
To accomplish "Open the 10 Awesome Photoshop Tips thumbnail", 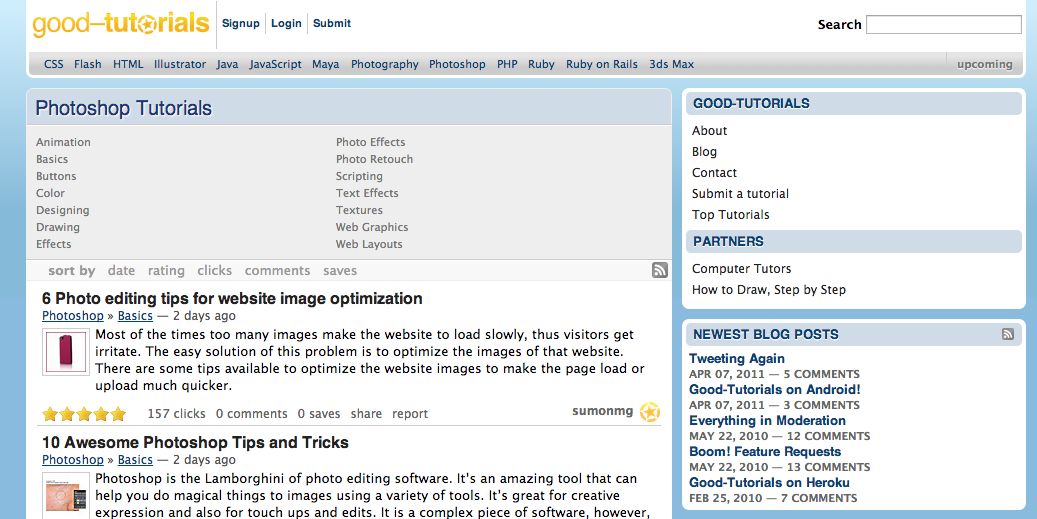I will tap(65, 495).
